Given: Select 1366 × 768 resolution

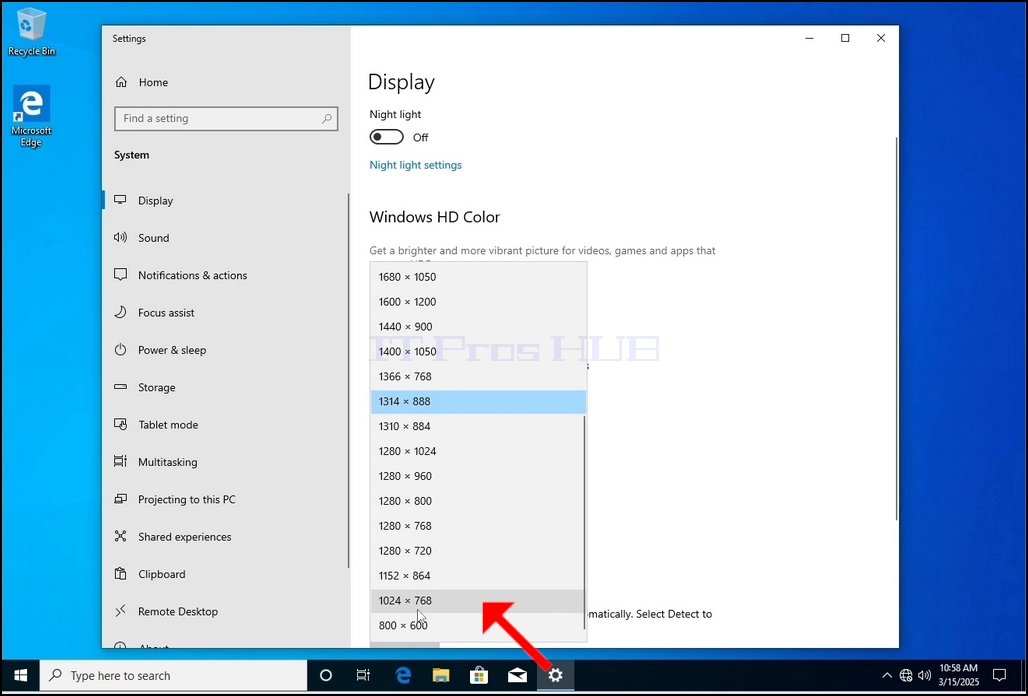Looking at the screenshot, I should click(478, 377).
